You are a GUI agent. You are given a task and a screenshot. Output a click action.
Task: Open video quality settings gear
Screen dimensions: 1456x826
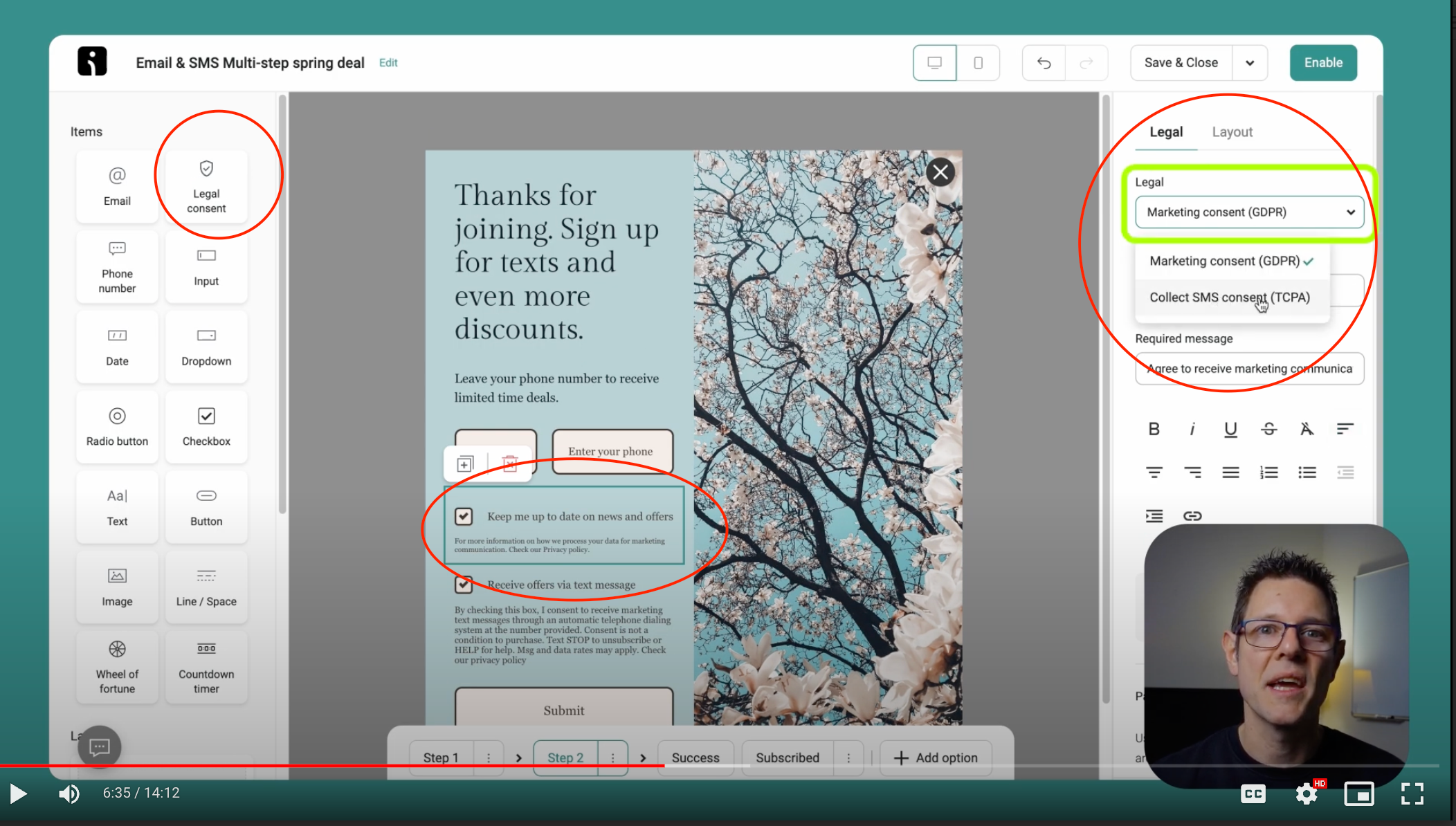point(1307,793)
